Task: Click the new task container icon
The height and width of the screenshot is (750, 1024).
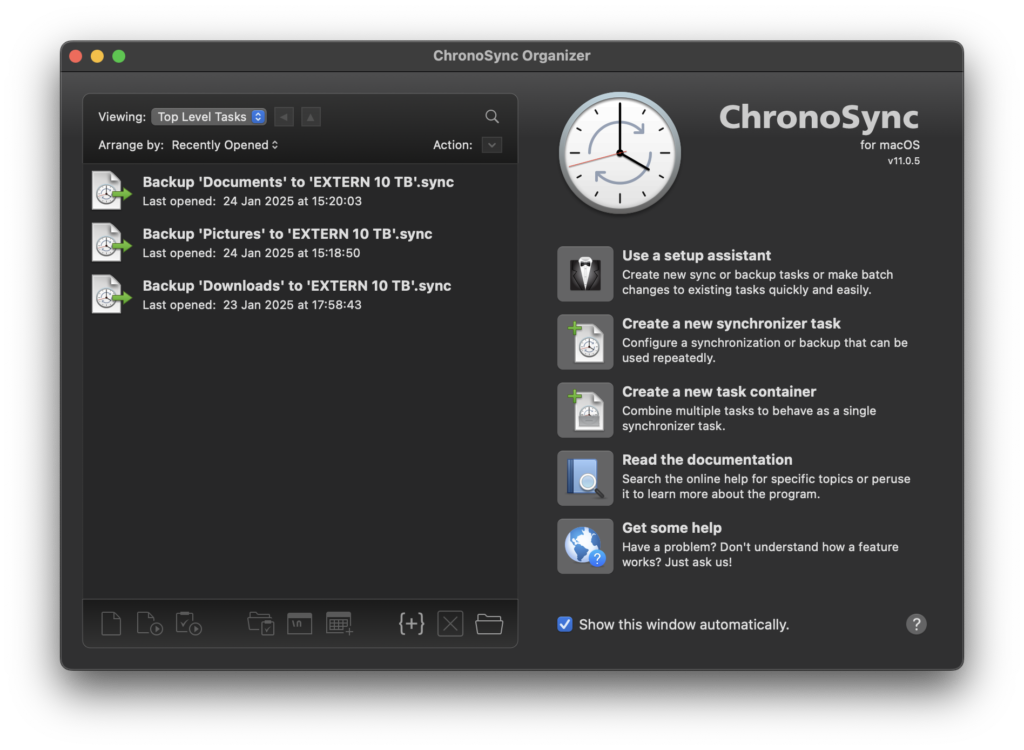Action: [x=585, y=410]
